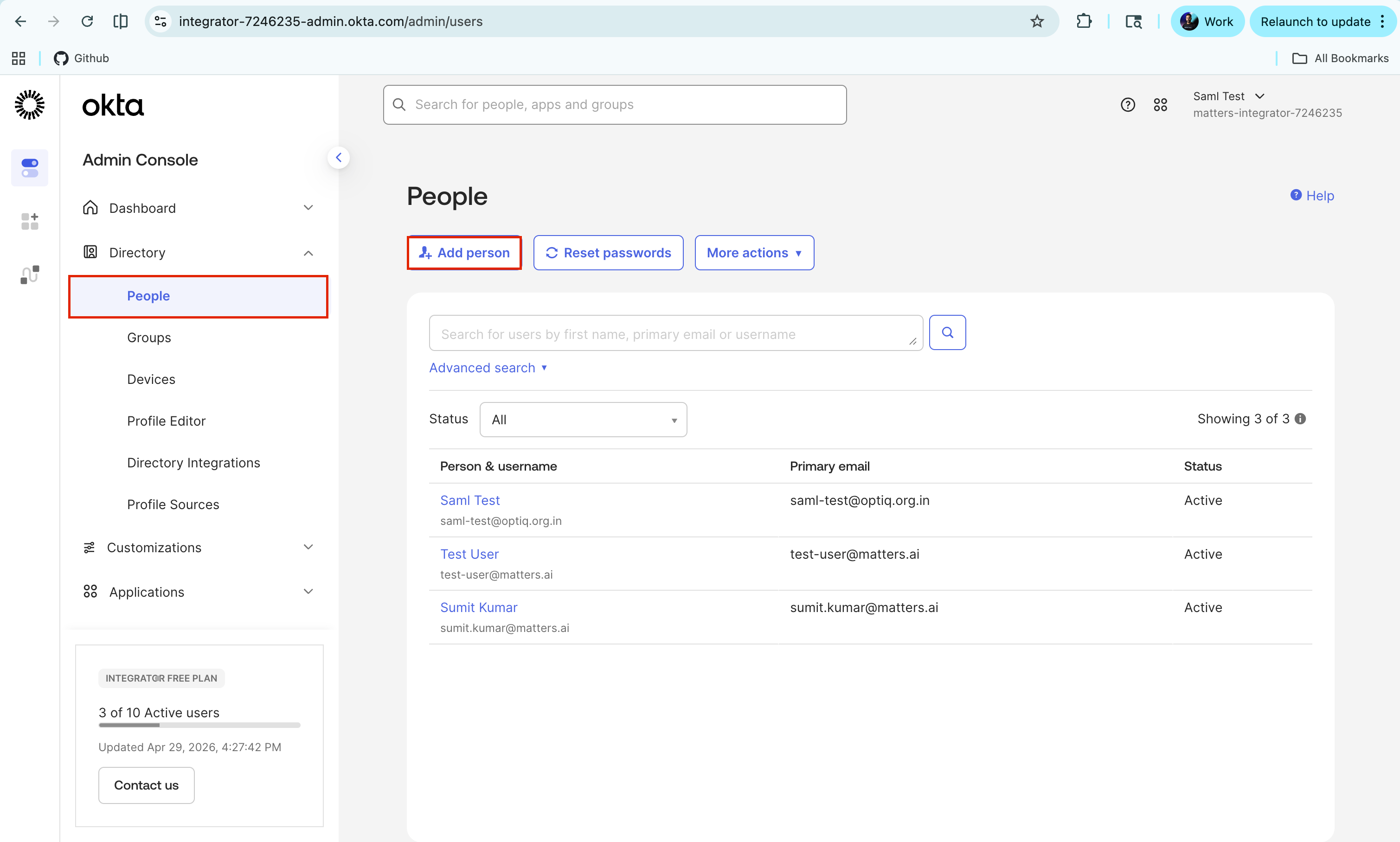Screen dimensions: 1400x842
Task: Go back with the browser back arrow
Action: click(x=20, y=22)
